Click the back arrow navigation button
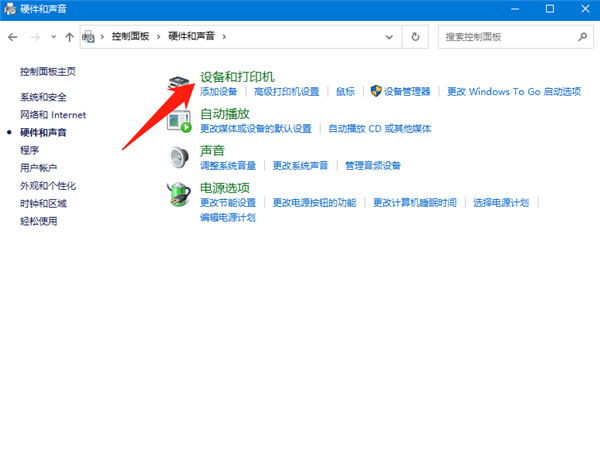This screenshot has height=449, width=600. coord(13,37)
